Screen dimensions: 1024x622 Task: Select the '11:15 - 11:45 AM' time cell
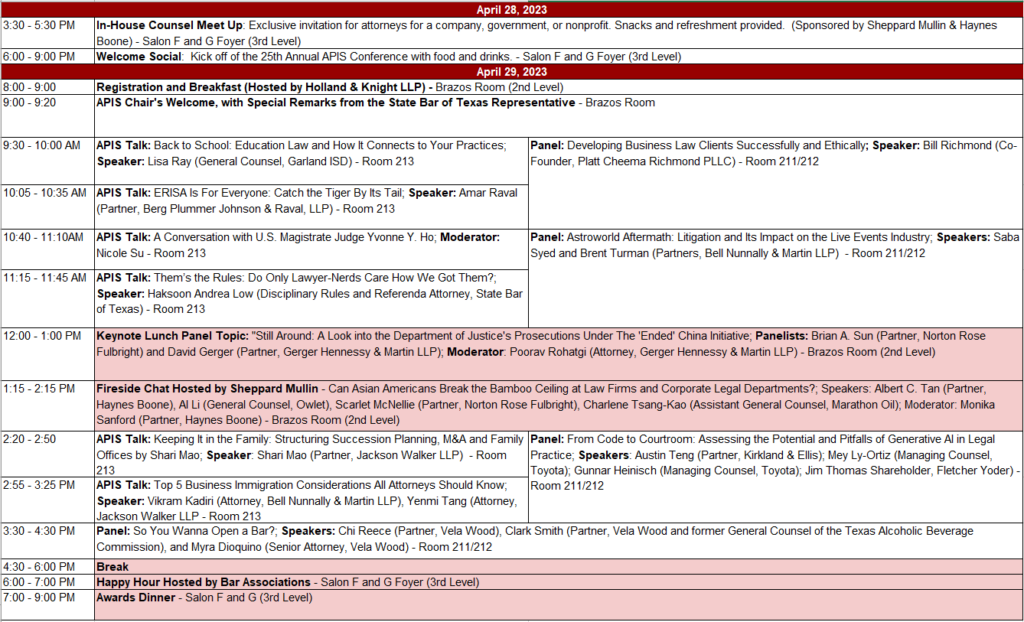(48, 299)
